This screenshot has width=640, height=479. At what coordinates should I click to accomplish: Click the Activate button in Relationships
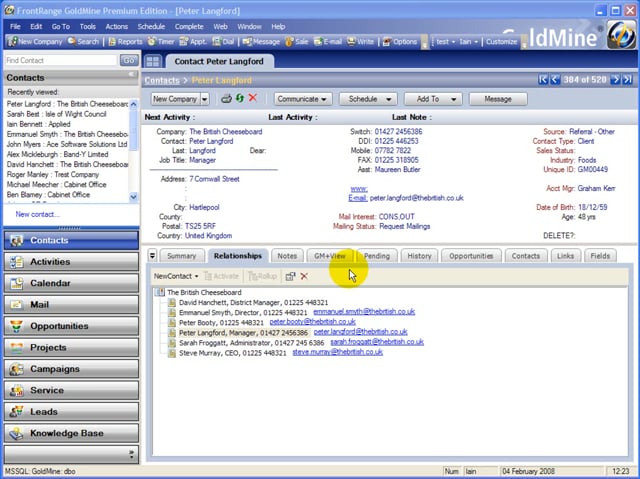coord(222,276)
